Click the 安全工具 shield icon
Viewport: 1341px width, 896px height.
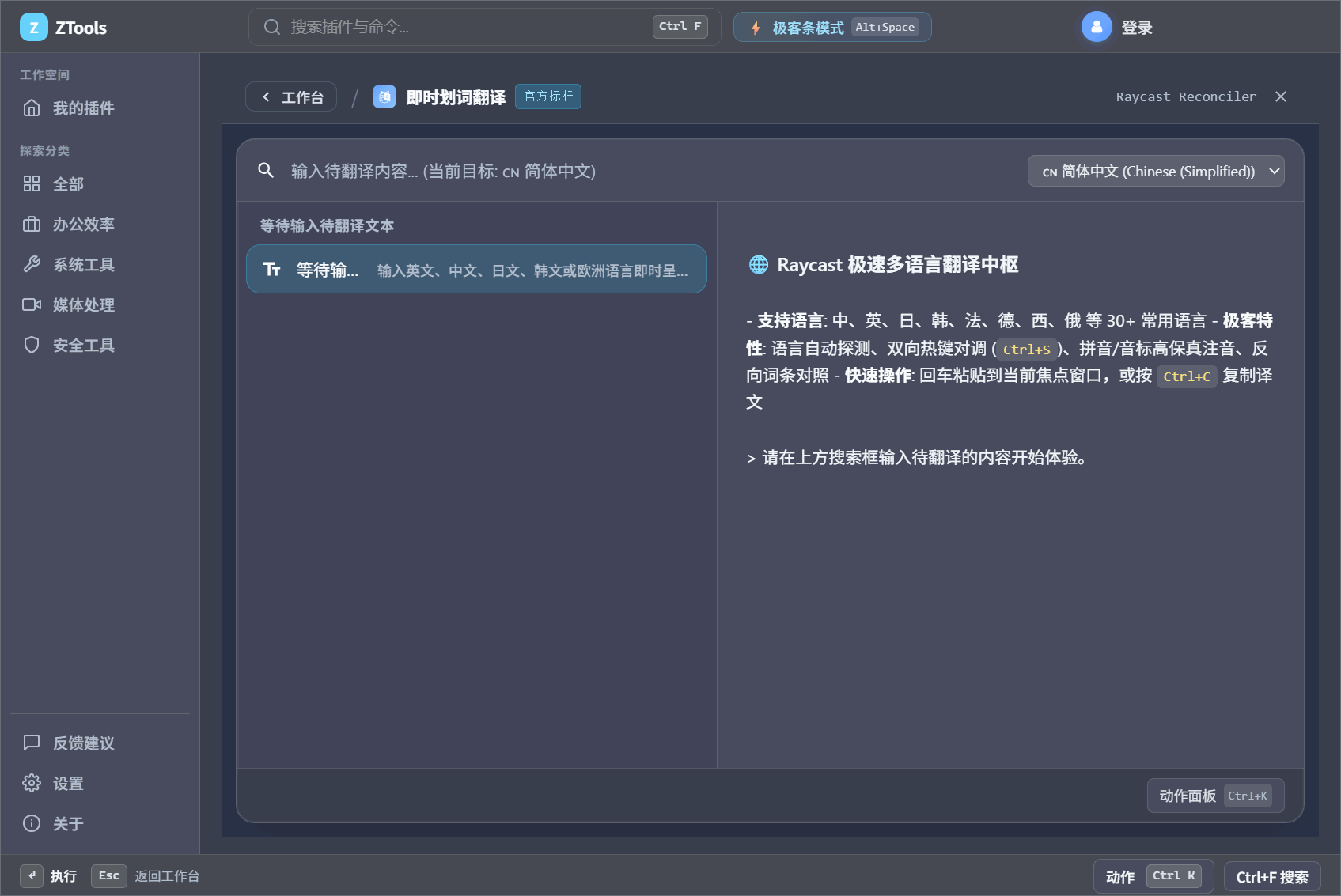[x=32, y=346]
